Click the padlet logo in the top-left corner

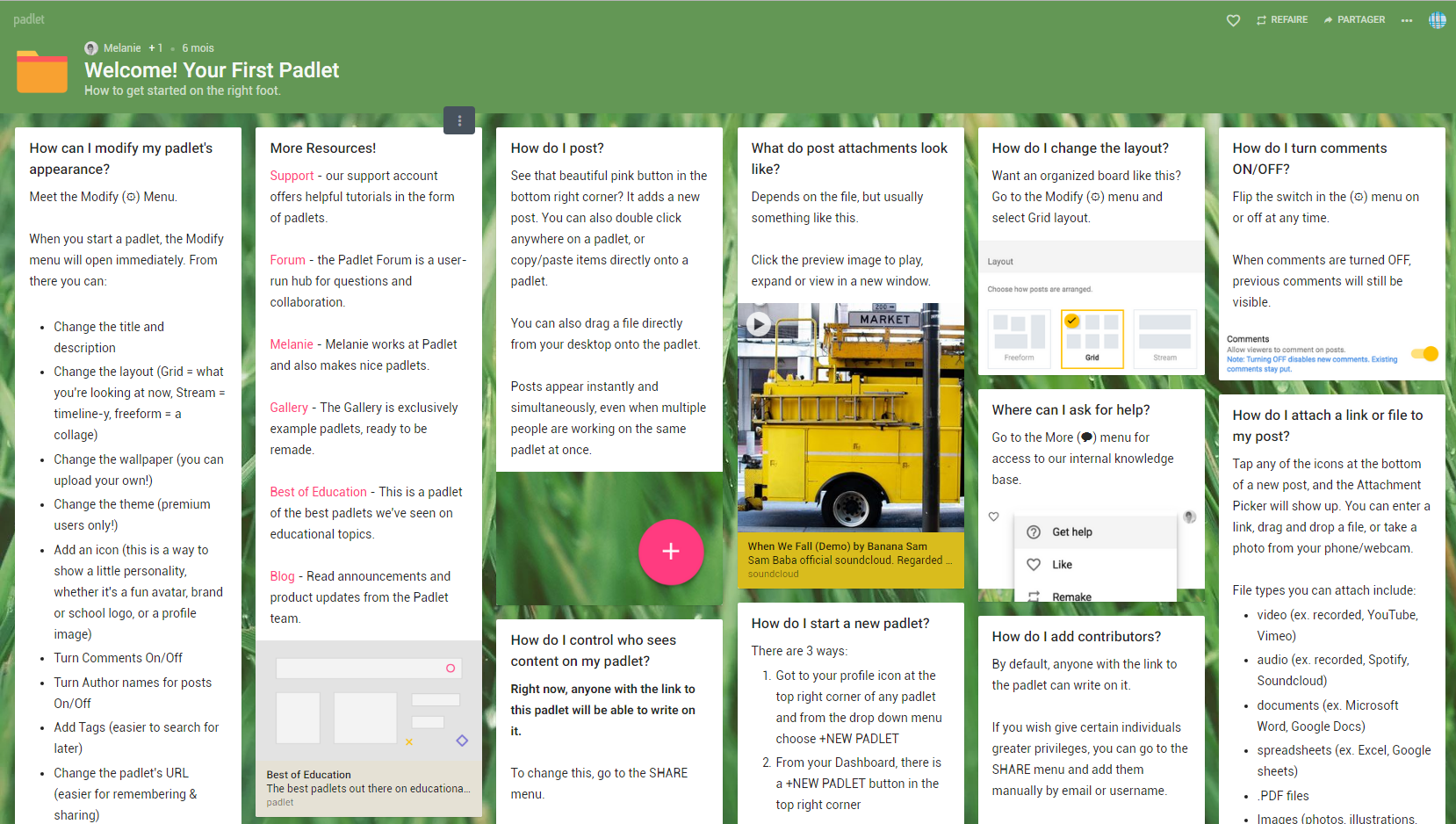click(29, 18)
